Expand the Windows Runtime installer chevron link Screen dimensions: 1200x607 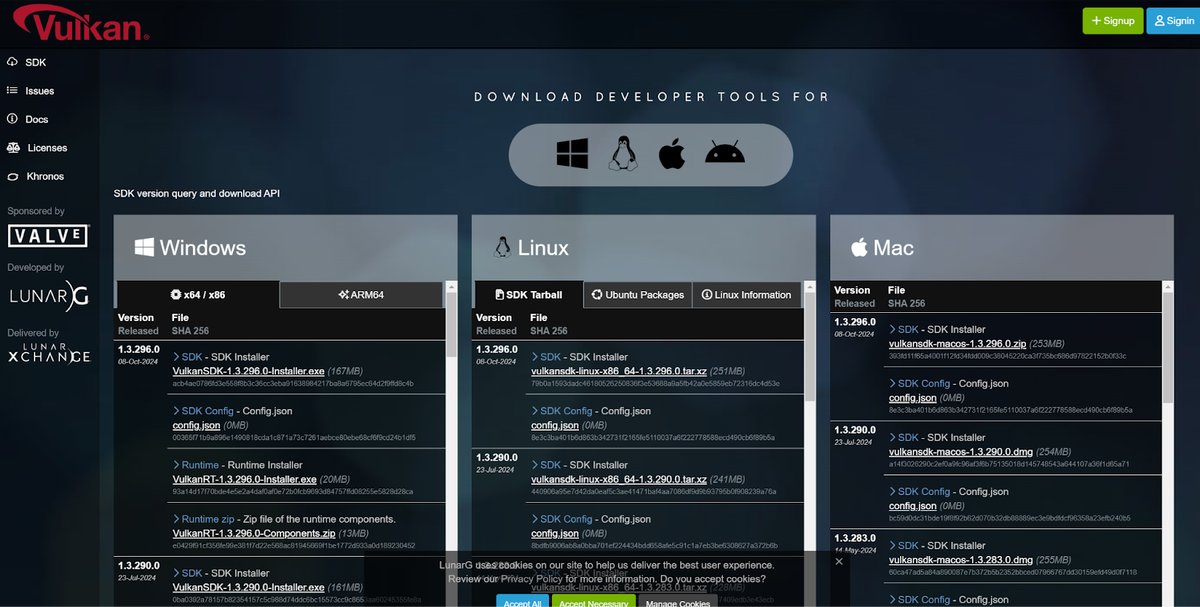coord(196,465)
